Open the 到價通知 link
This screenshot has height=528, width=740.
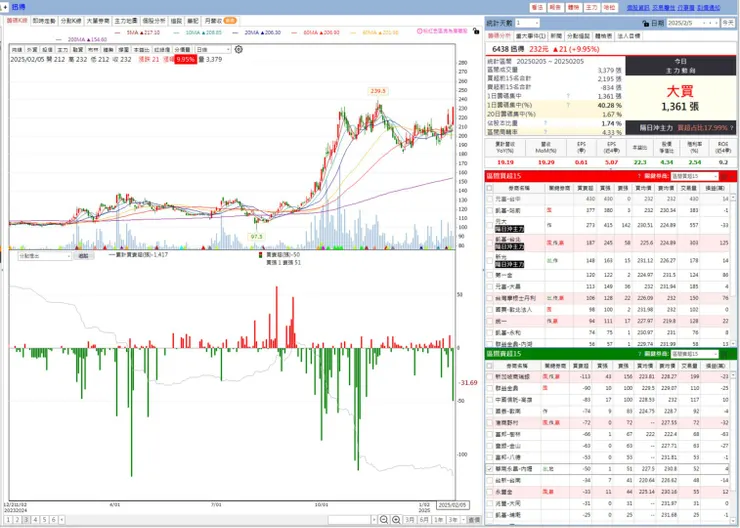708,8
